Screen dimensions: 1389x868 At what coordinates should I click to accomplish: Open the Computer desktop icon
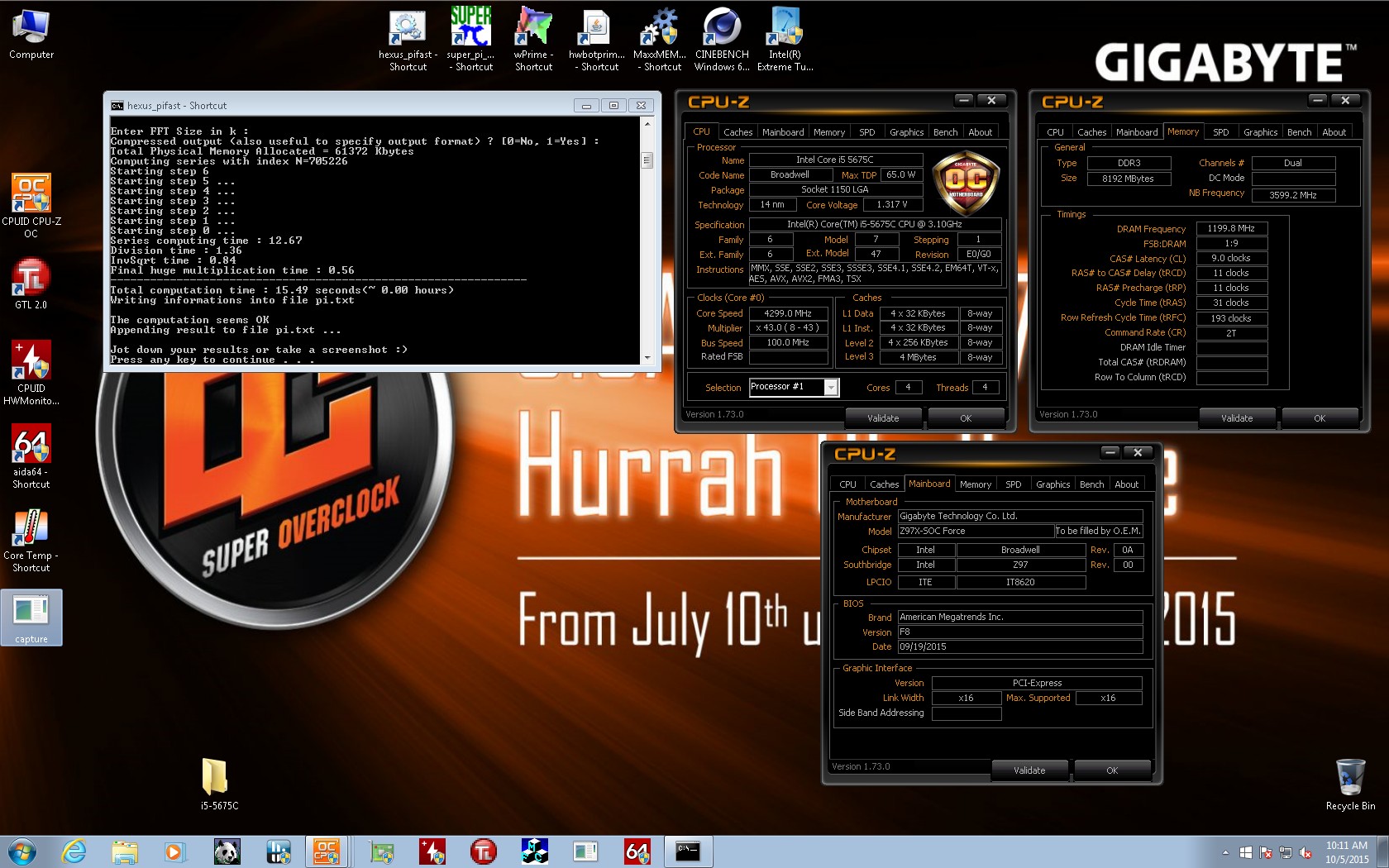click(x=31, y=35)
